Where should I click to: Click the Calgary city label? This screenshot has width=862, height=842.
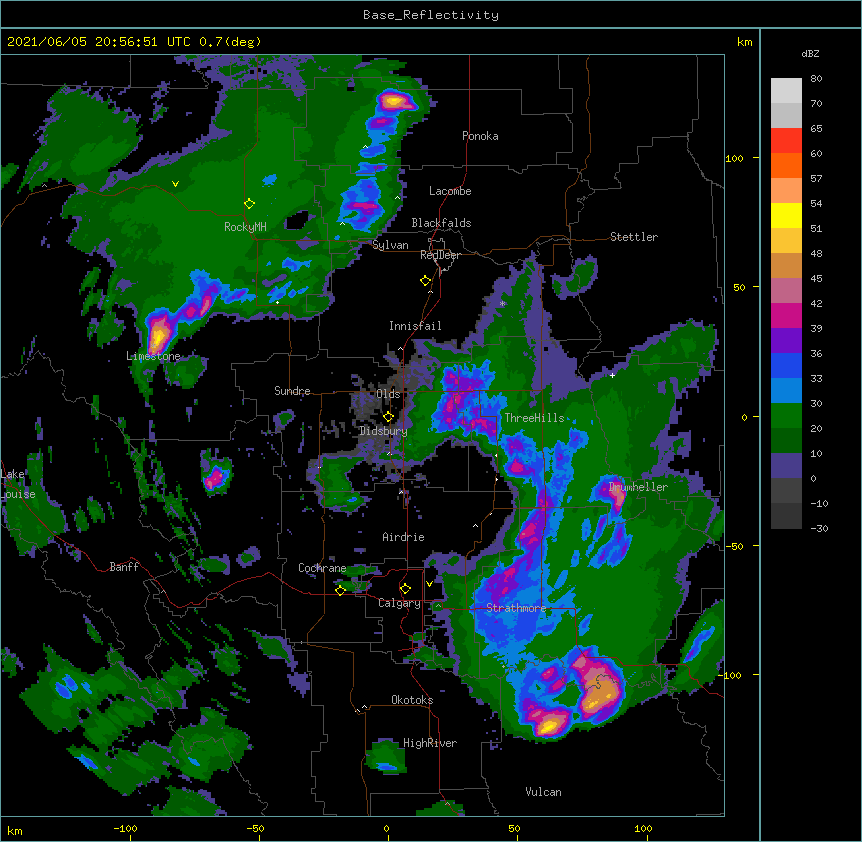(x=400, y=603)
